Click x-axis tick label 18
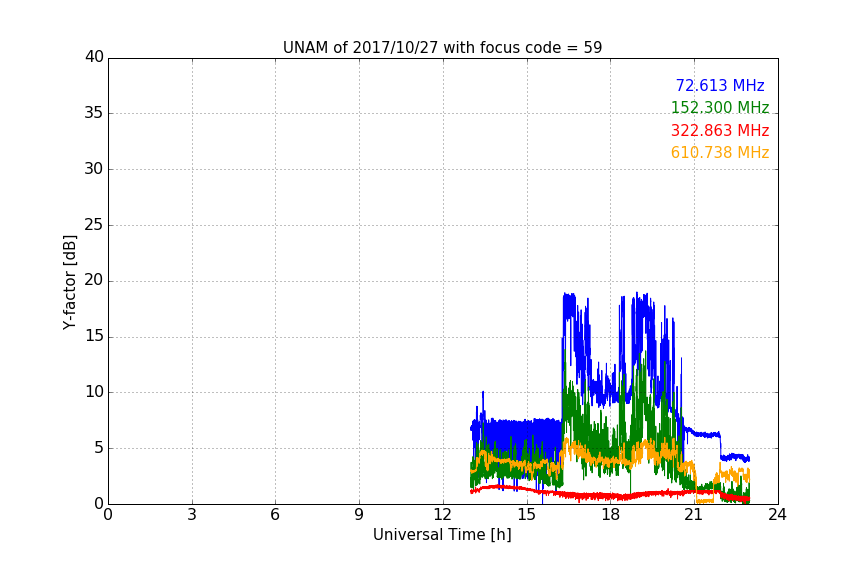Viewport: 864px width, 576px height. tap(610, 515)
